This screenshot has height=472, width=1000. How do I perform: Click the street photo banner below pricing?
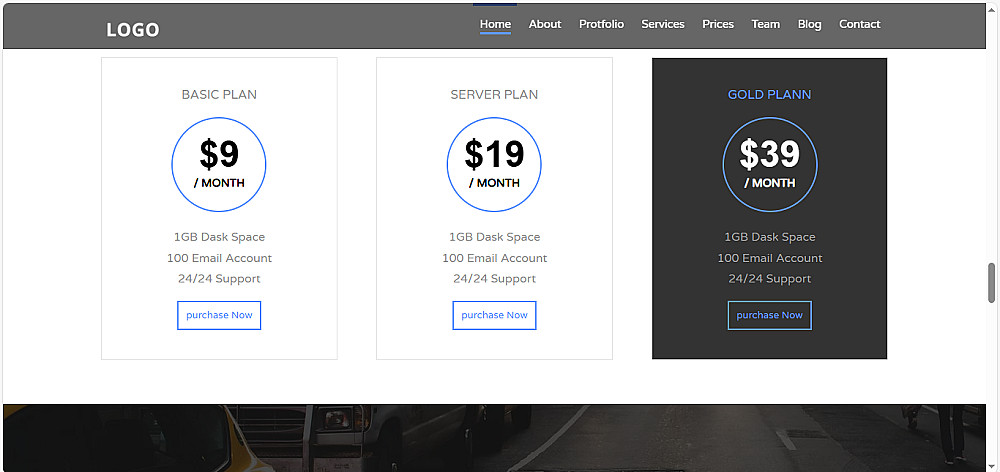[x=500, y=438]
